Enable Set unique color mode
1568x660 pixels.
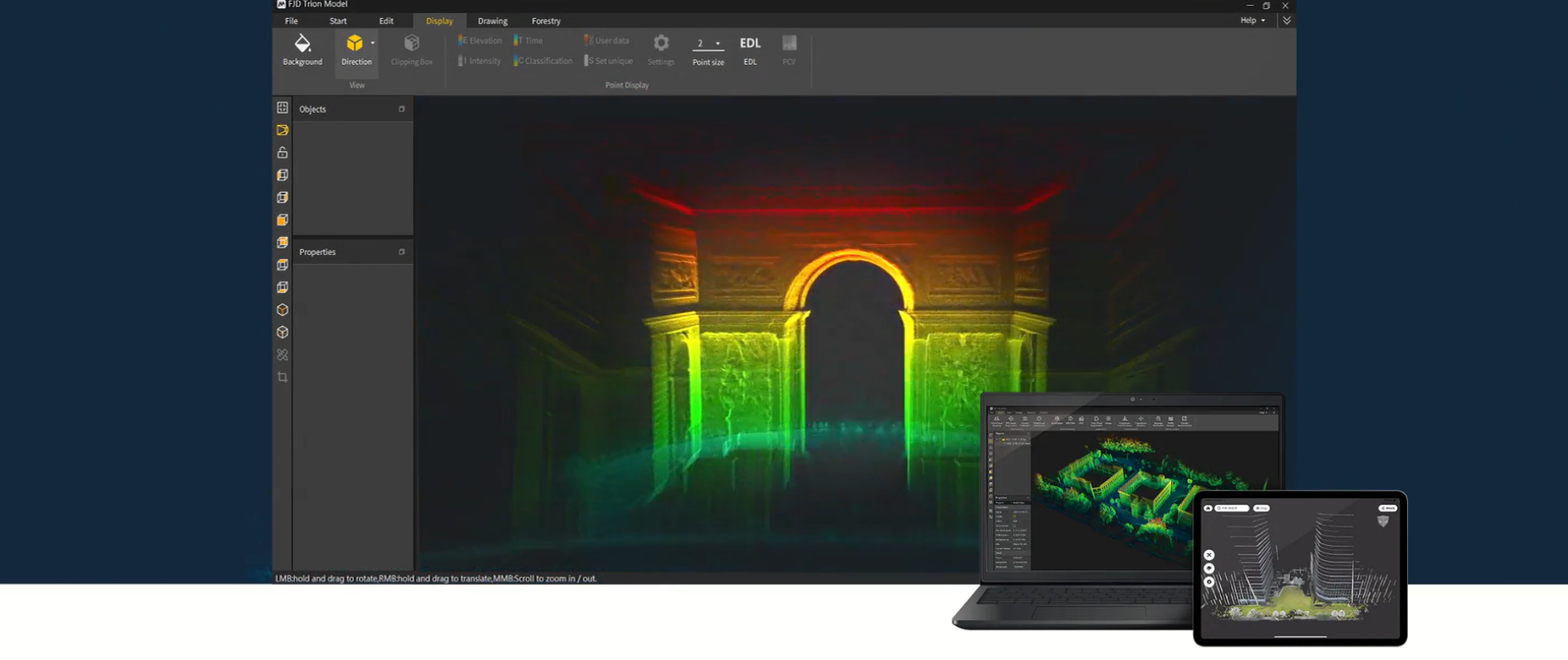tap(608, 60)
